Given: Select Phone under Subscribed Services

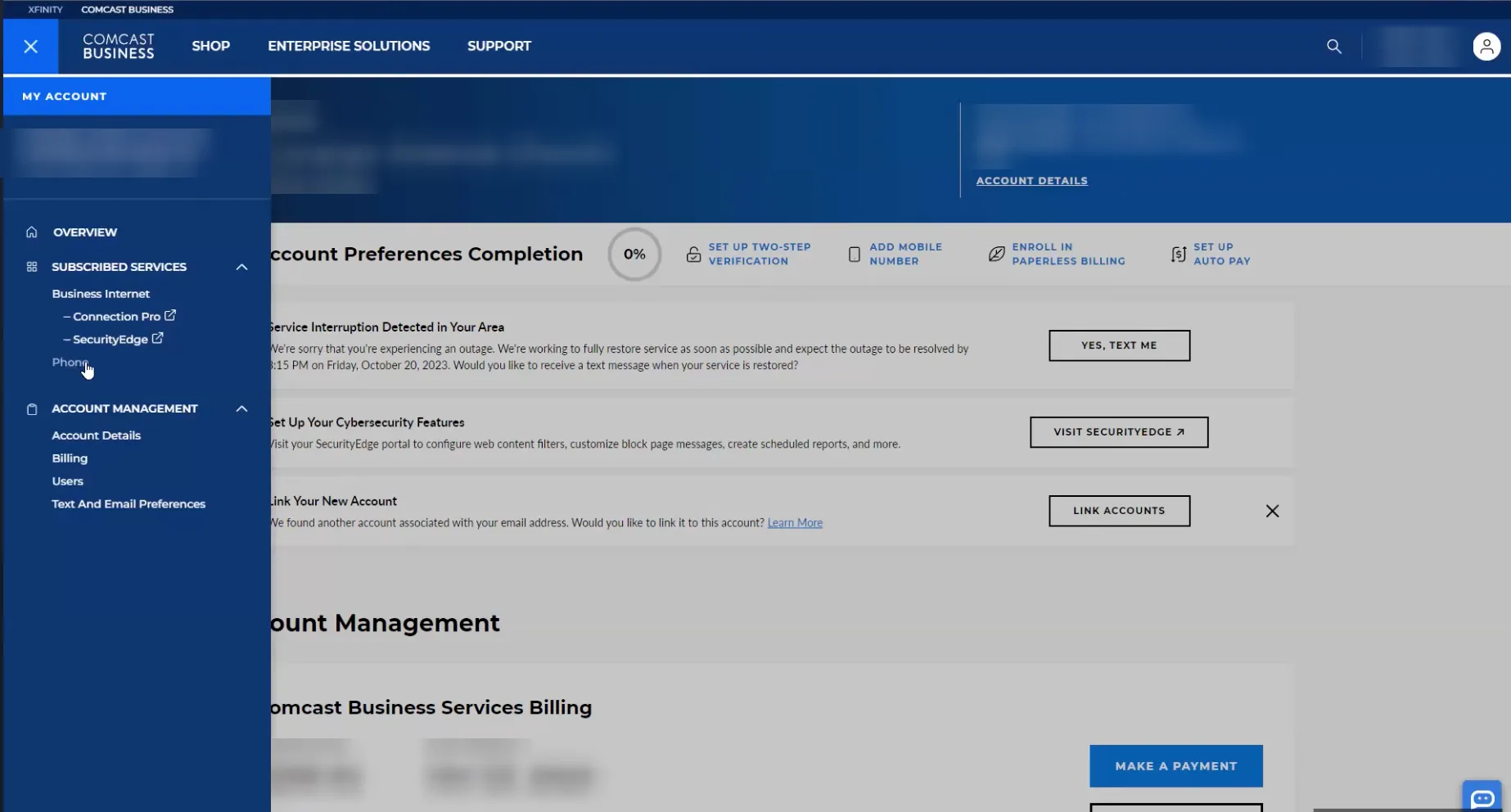Looking at the screenshot, I should coord(70,363).
